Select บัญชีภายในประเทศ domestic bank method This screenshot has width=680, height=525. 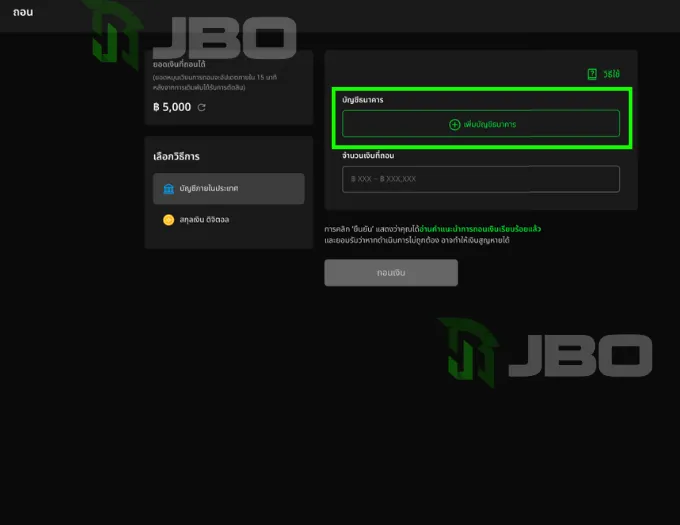click(229, 189)
